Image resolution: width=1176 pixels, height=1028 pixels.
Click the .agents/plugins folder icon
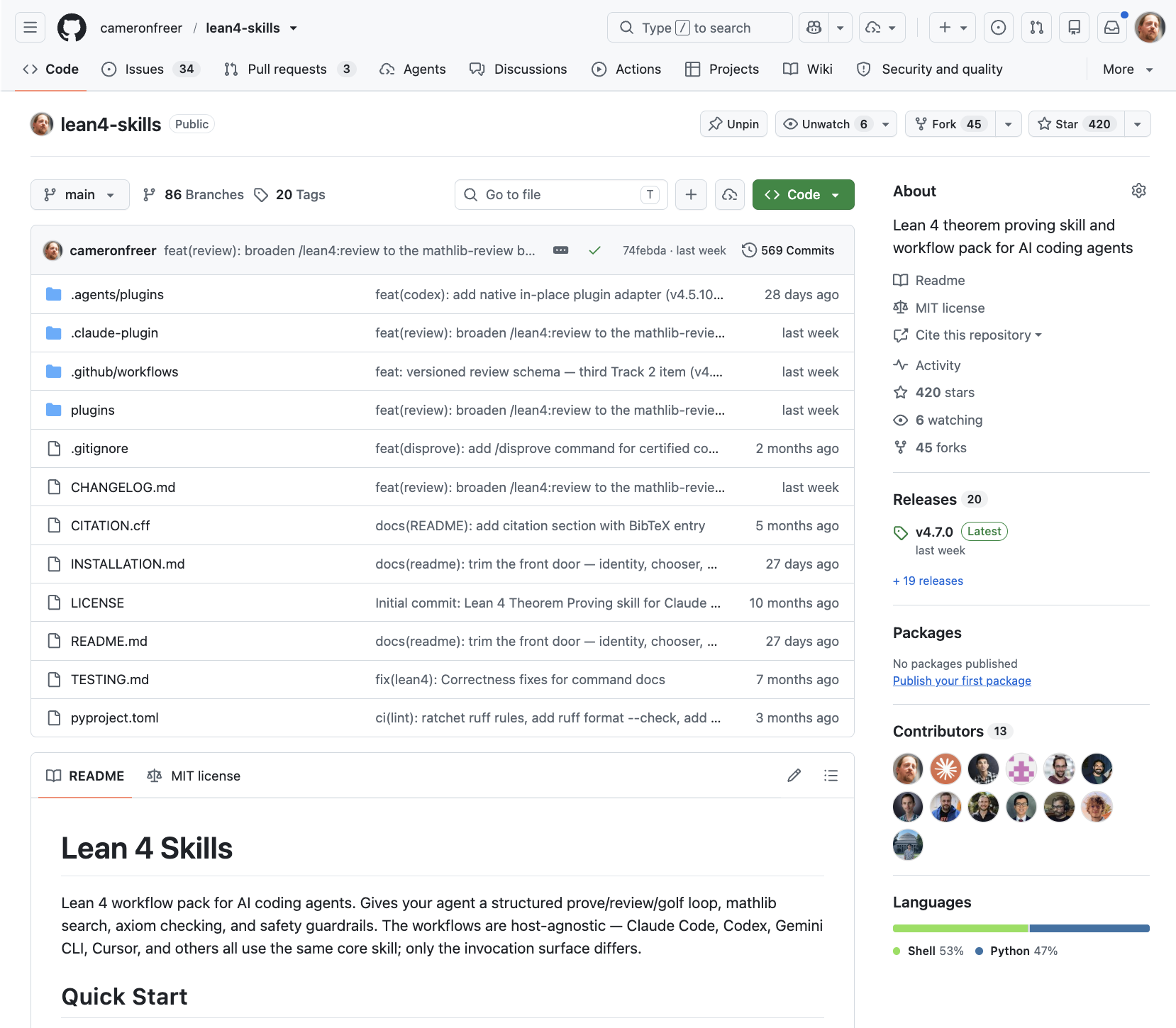(53, 294)
